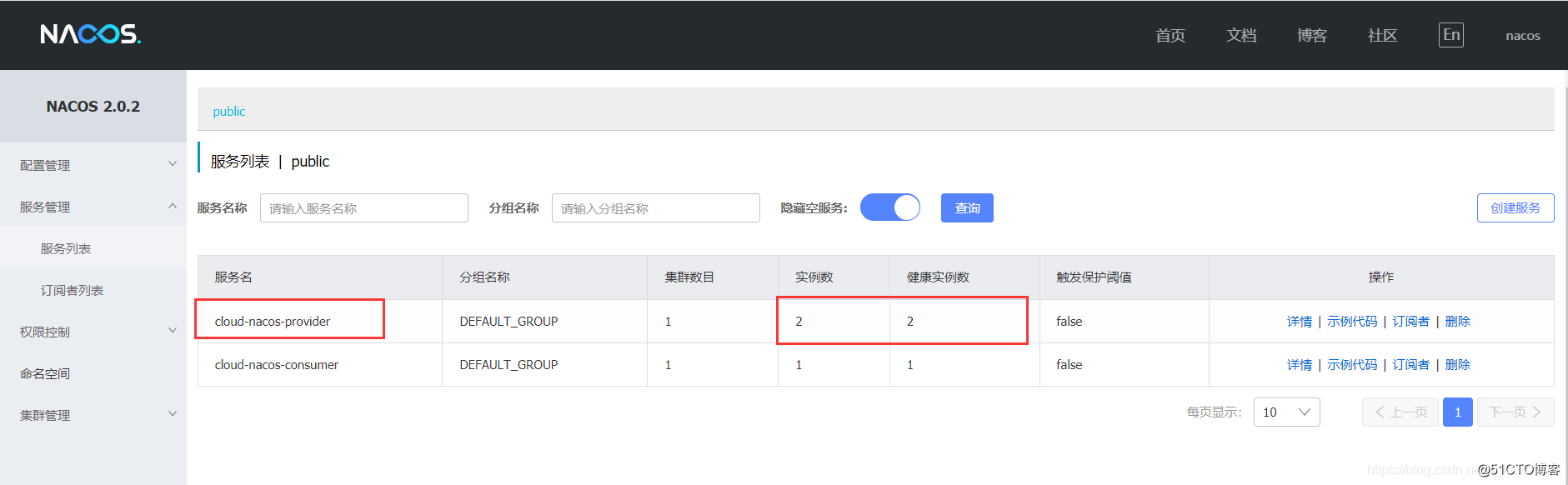Toggle the hide empty services switch
This screenshot has height=485, width=1568.
pyautogui.click(x=889, y=207)
